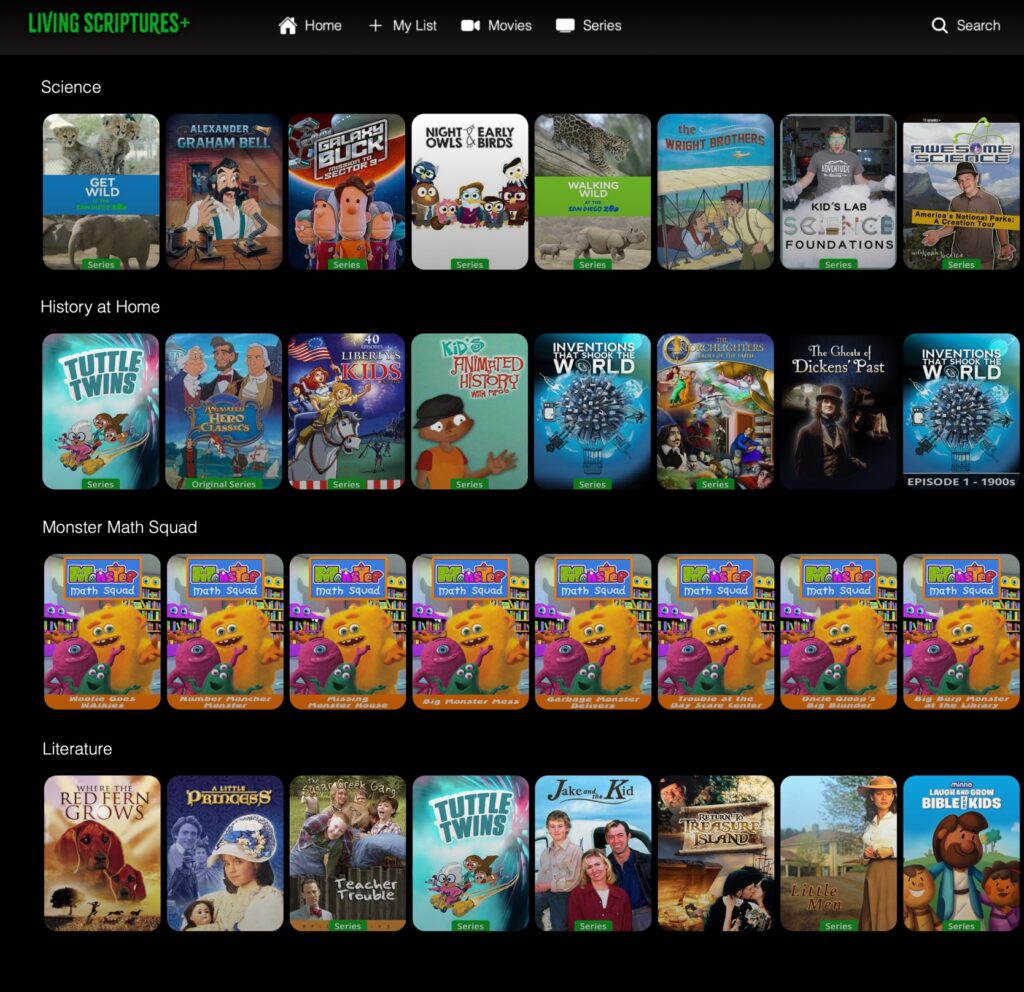Viewport: 1024px width, 992px height.
Task: Open The Ghosts of Dickens' Past
Action: (838, 411)
